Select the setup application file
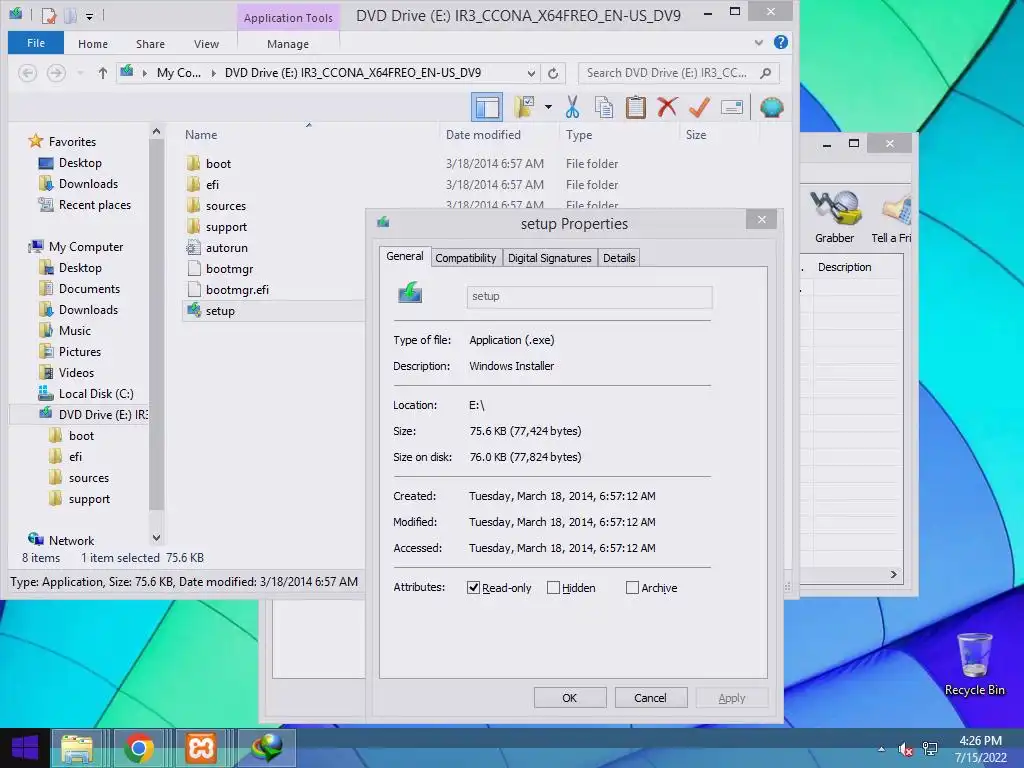The height and width of the screenshot is (768, 1024). click(x=220, y=311)
